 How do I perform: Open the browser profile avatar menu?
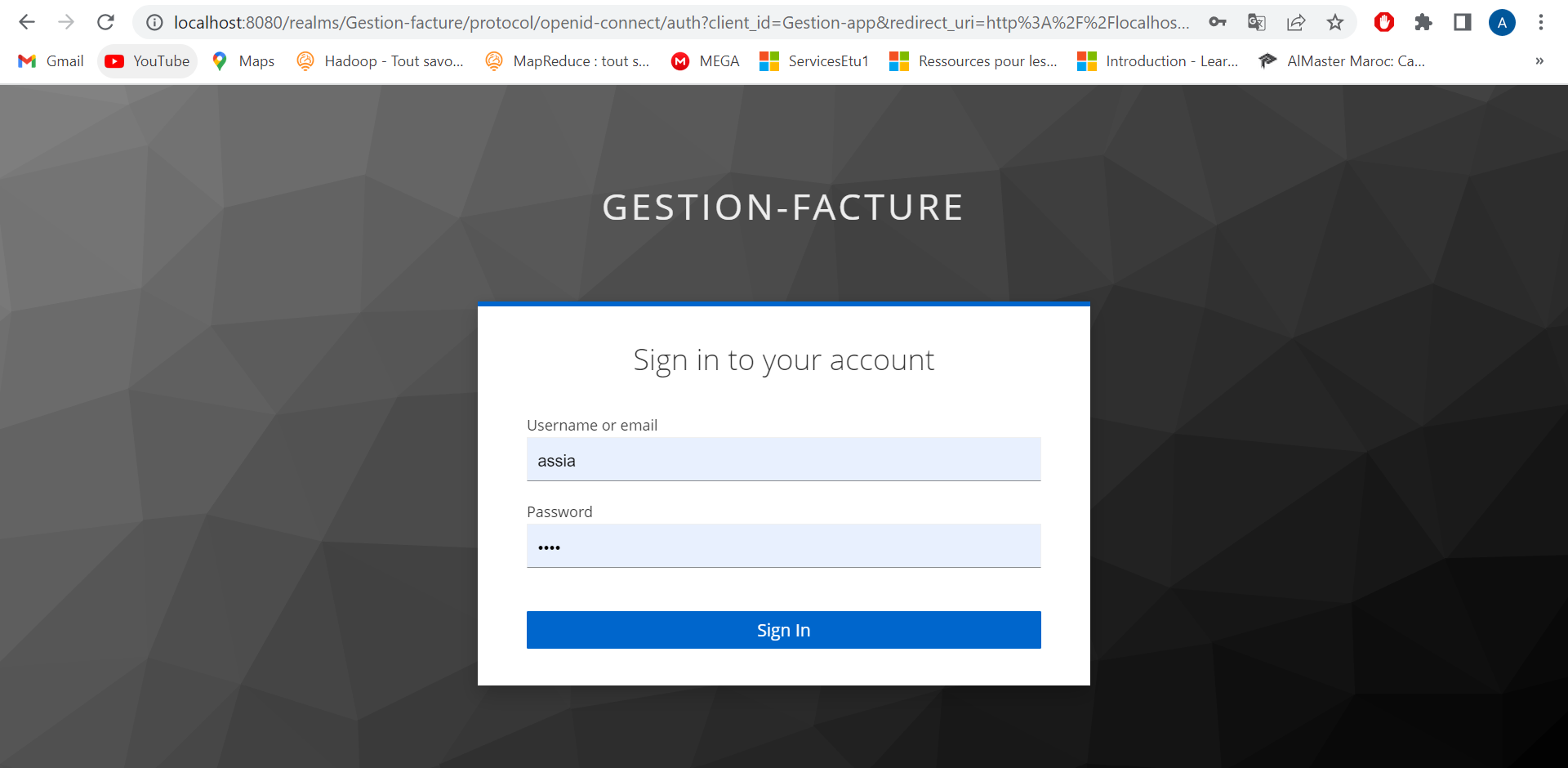tap(1502, 22)
